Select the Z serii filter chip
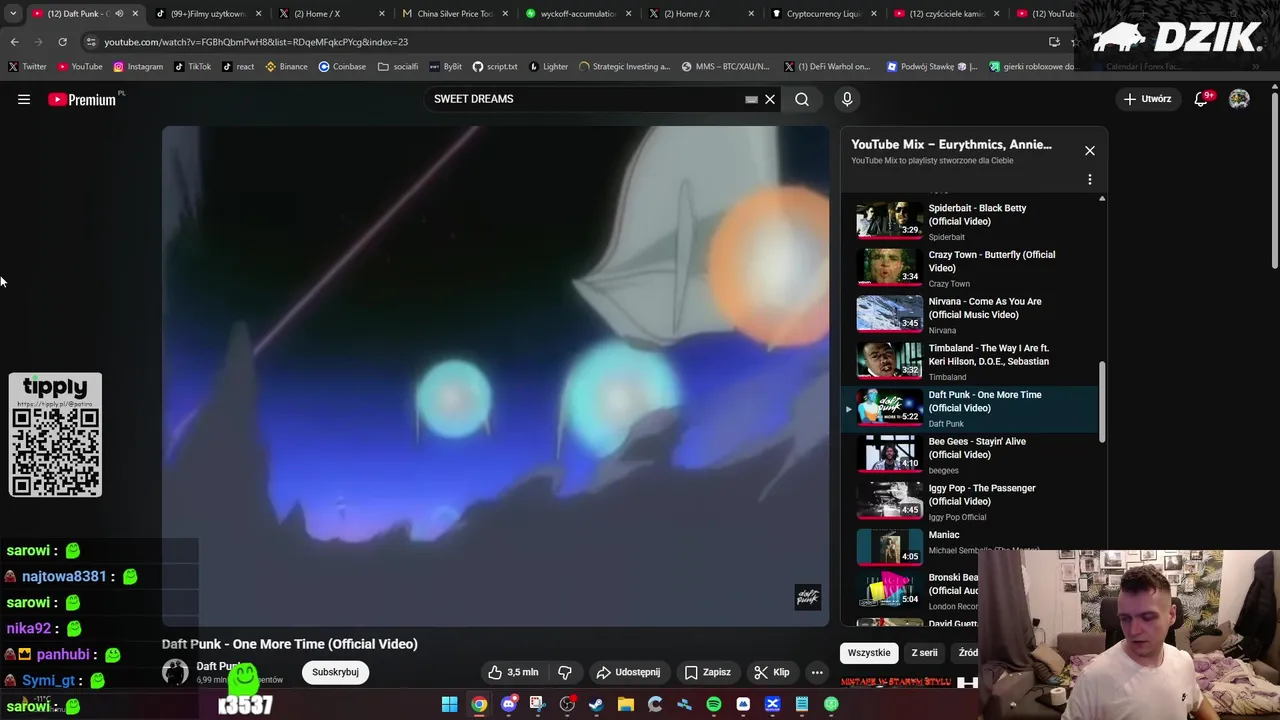This screenshot has height=720, width=1280. click(x=924, y=653)
